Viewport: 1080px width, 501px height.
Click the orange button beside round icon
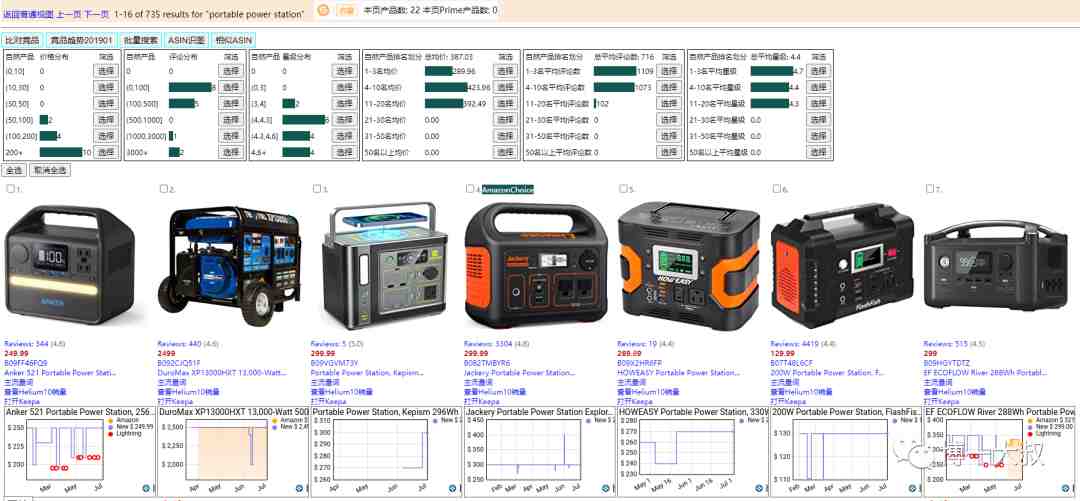tap(347, 10)
